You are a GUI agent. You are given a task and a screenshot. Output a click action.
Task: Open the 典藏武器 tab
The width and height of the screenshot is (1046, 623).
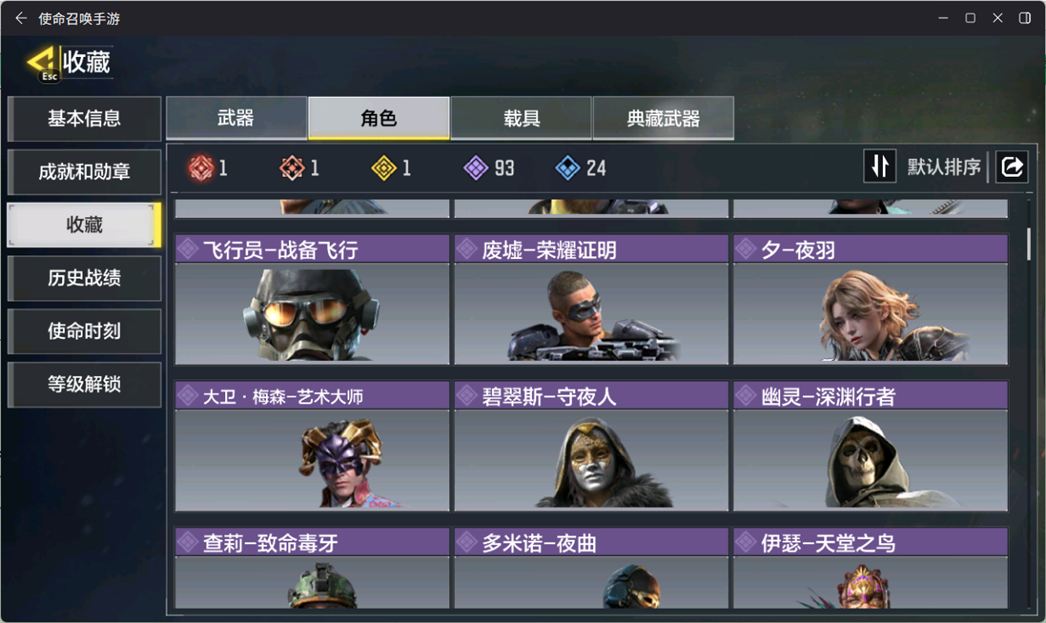663,118
